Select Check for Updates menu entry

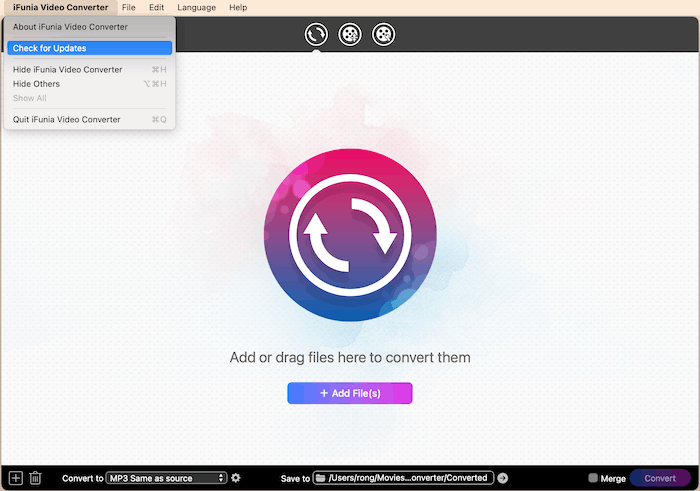point(89,48)
